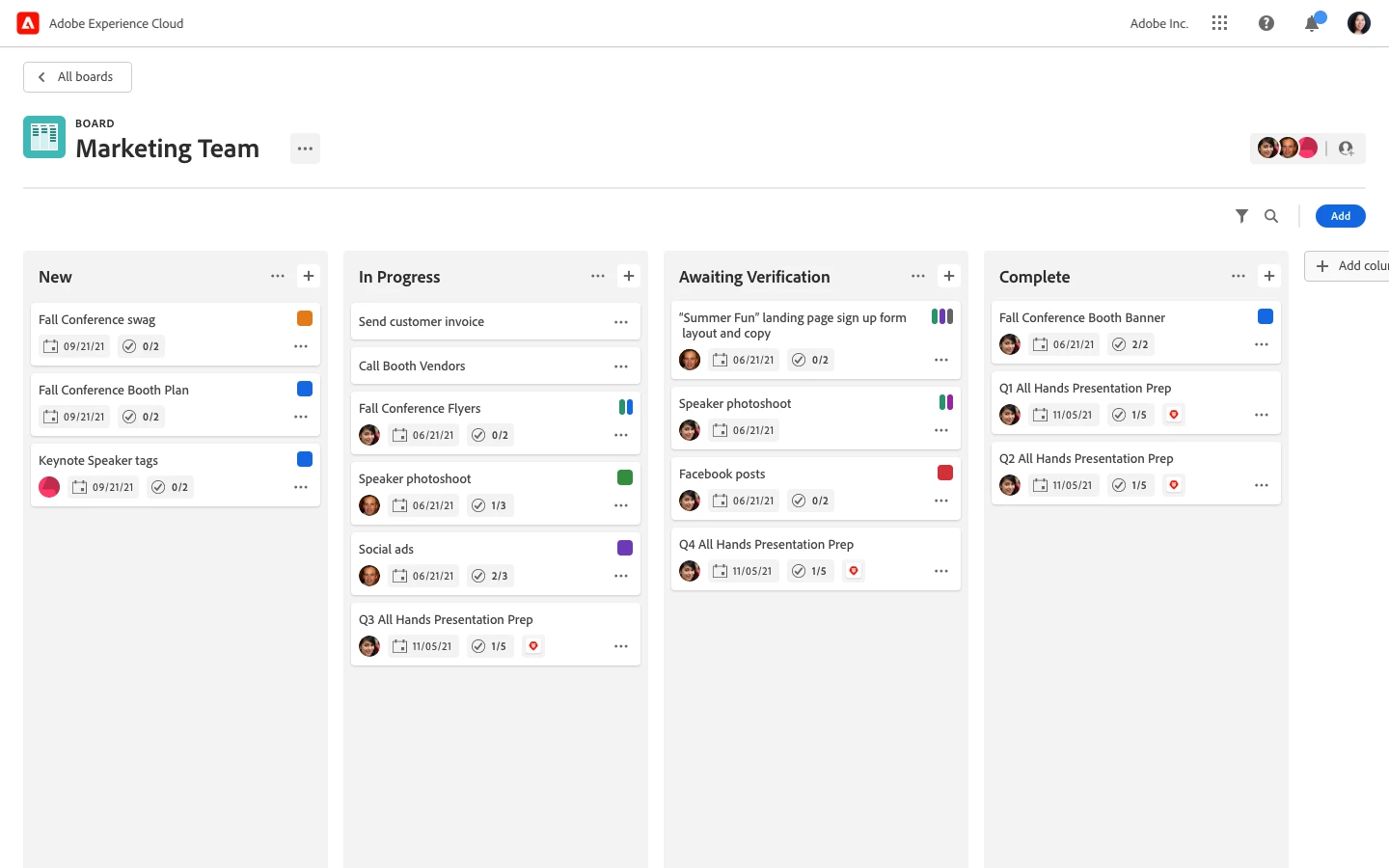Image resolution: width=1389 pixels, height=868 pixels.
Task: Click the Adobe logo icon
Action: click(x=28, y=23)
